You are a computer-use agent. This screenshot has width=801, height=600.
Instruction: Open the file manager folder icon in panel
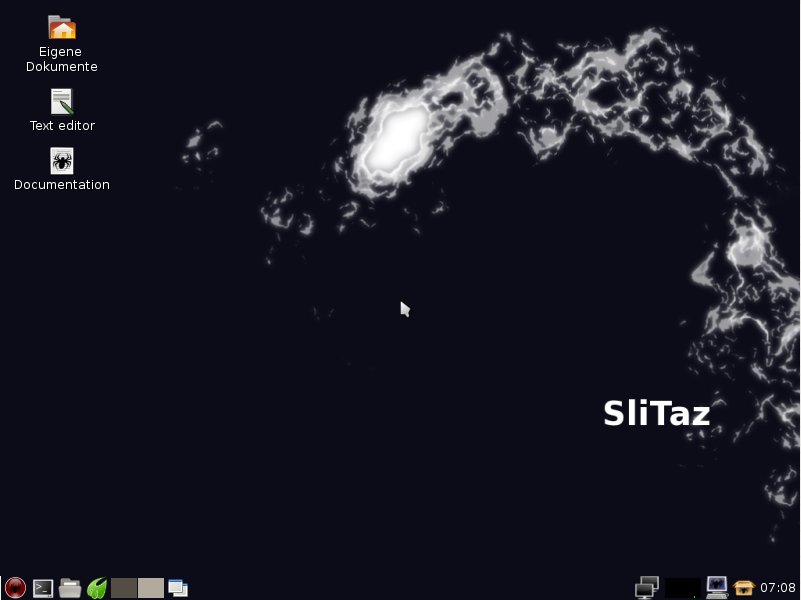pos(70,588)
